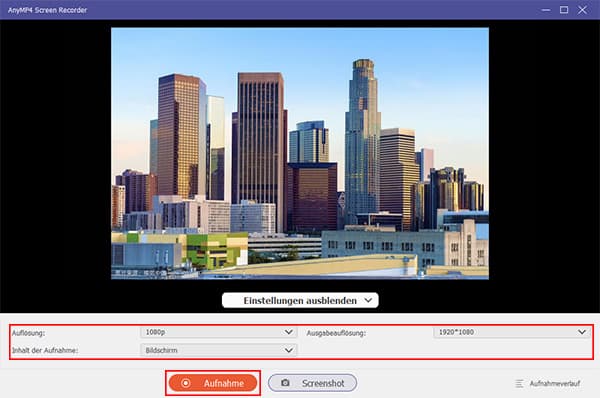The width and height of the screenshot is (600, 398).
Task: Open the 1080p resolution combo box
Action: pos(218,332)
